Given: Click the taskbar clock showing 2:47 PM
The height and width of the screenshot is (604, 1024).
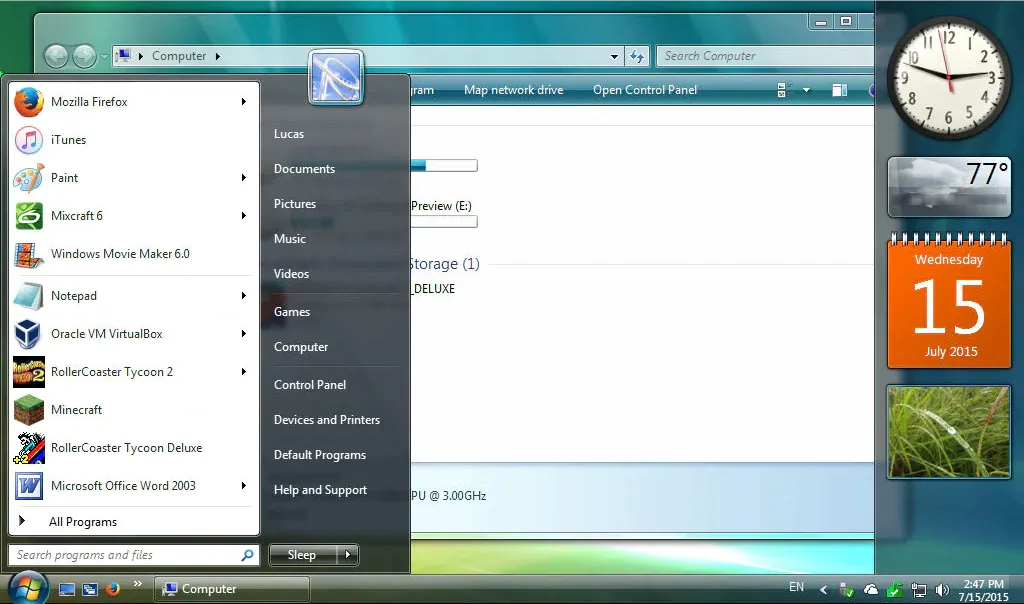Looking at the screenshot, I should point(984,590).
